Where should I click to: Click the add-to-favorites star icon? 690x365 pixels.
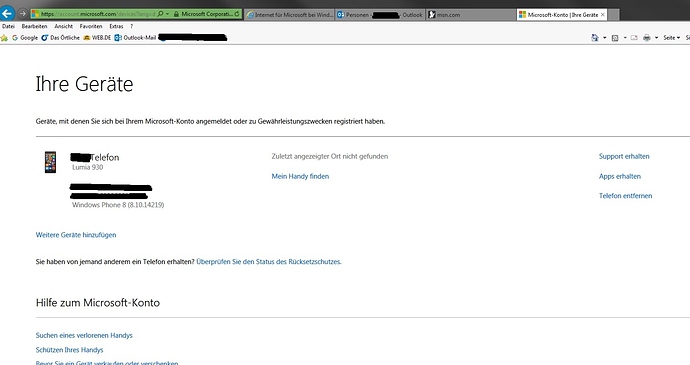(4, 38)
